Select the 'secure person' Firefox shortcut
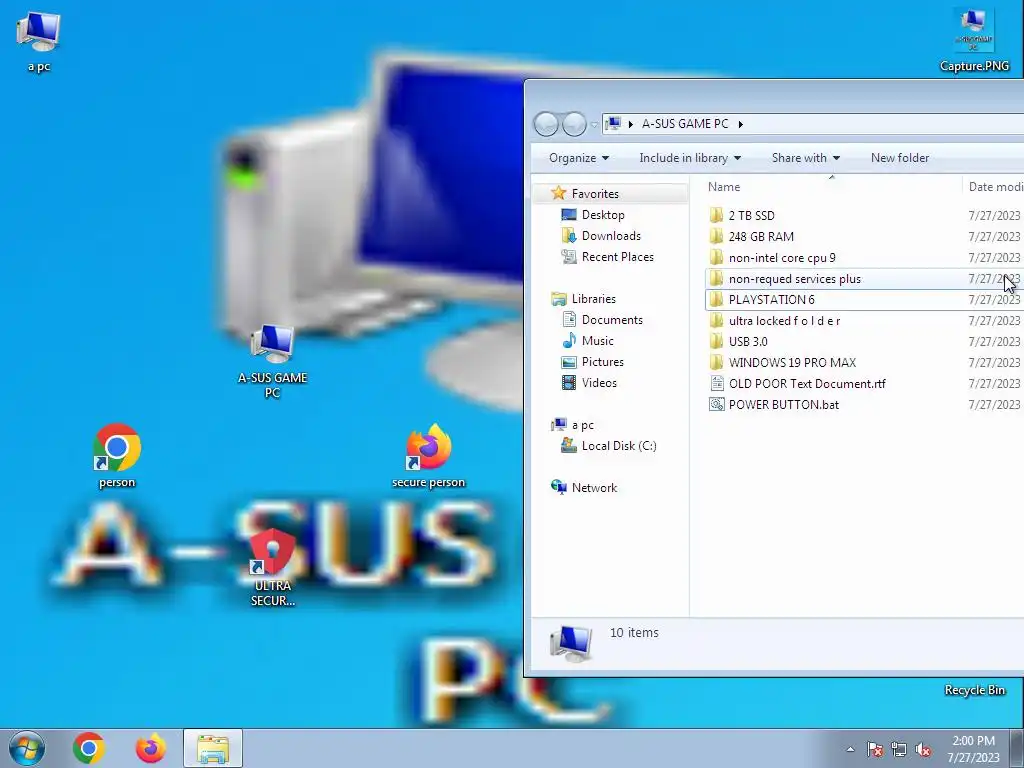 pos(428,456)
